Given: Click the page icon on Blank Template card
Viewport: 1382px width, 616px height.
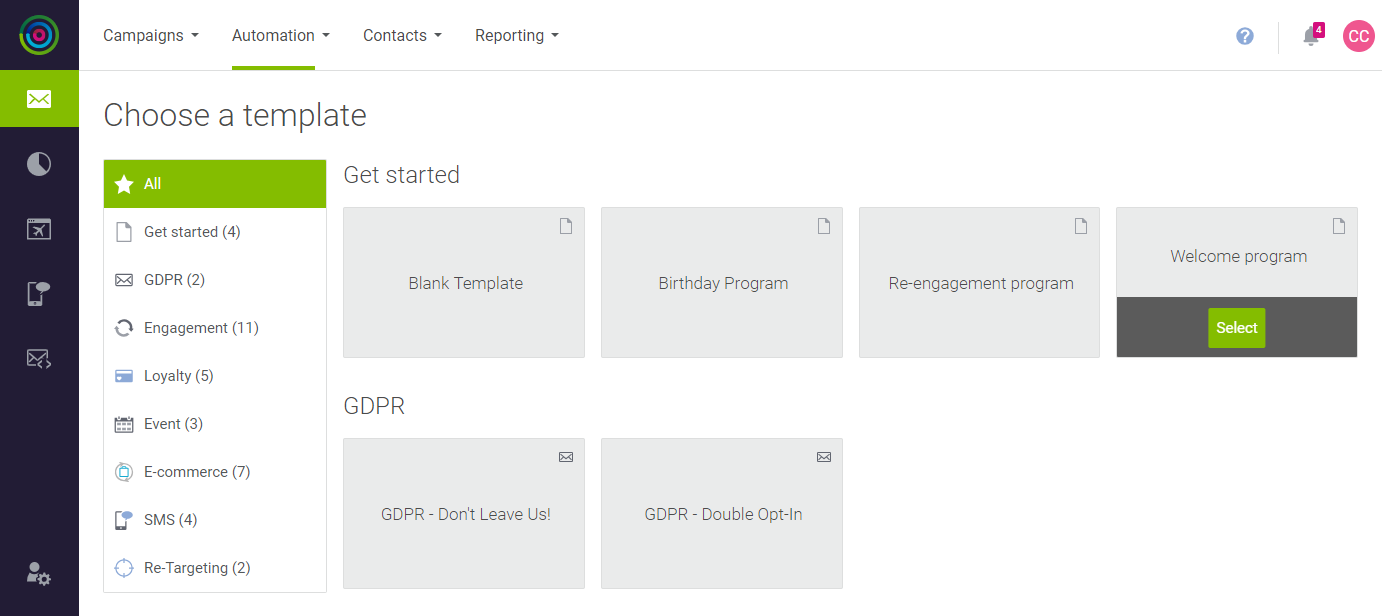Looking at the screenshot, I should (566, 226).
